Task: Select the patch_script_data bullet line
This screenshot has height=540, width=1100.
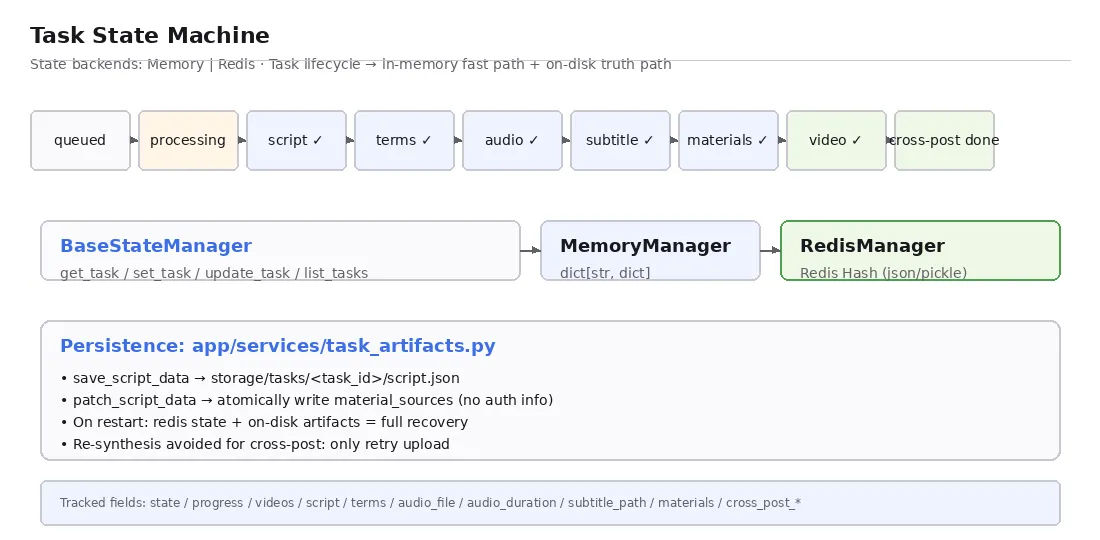Action: click(307, 400)
